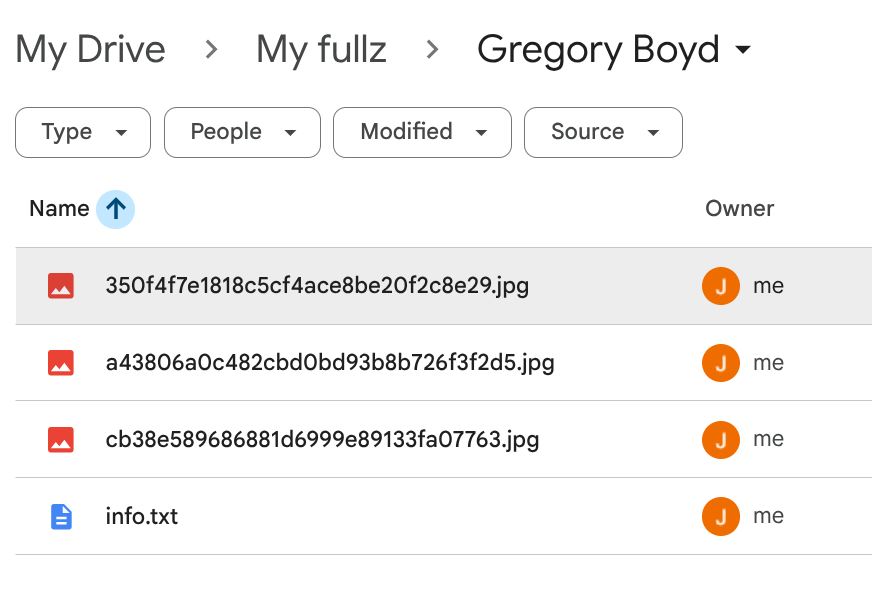Click the image icon beside 350f4f7e1818c5cf4ace8be20f2c8e29.jpg
This screenshot has height=592, width=872.
(61, 286)
